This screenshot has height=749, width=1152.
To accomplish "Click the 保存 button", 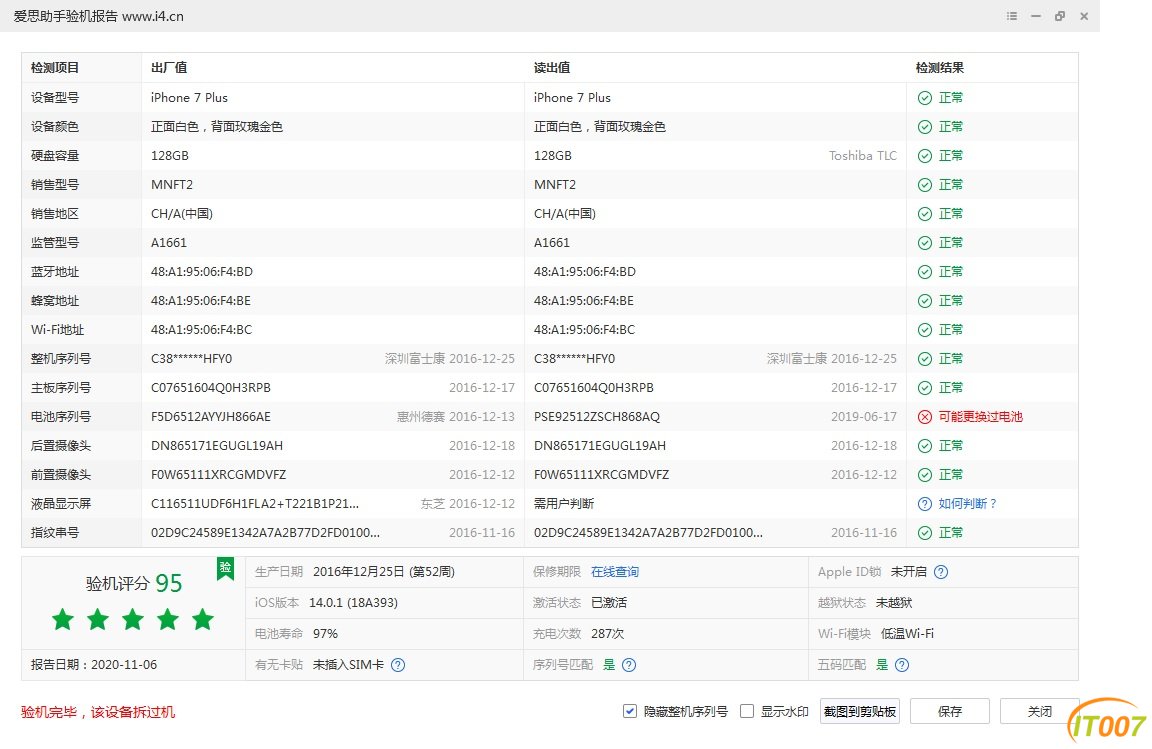I will click(950, 712).
